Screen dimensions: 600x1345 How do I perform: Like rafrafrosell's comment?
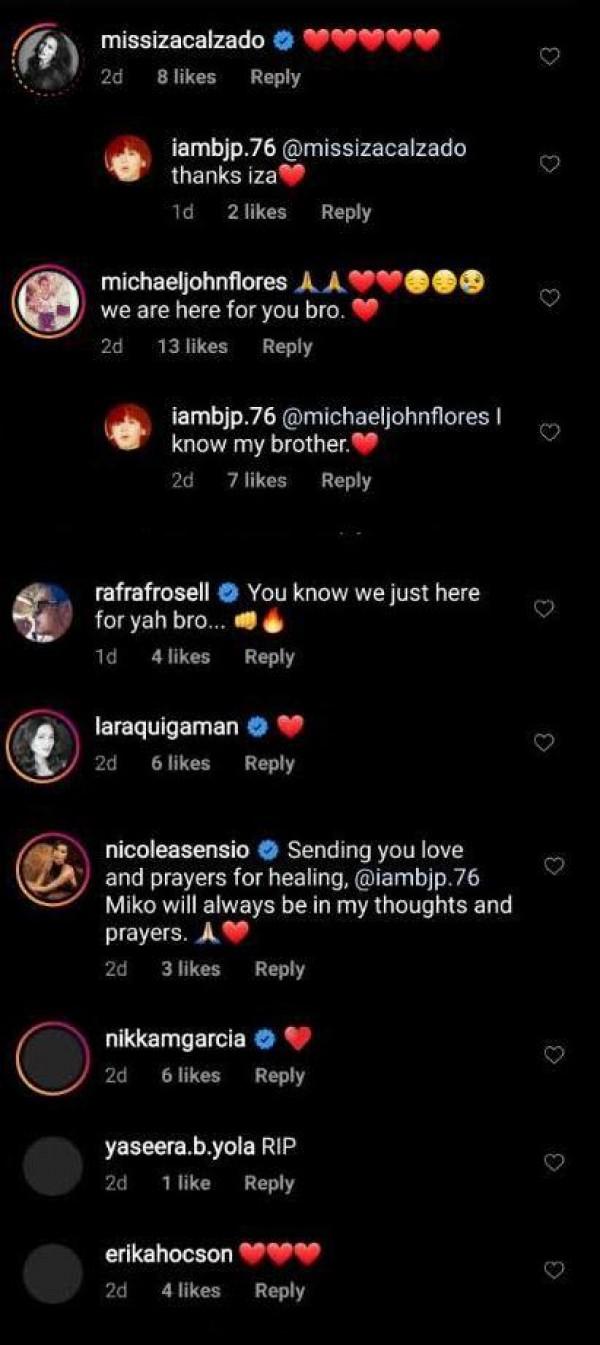pyautogui.click(x=544, y=608)
